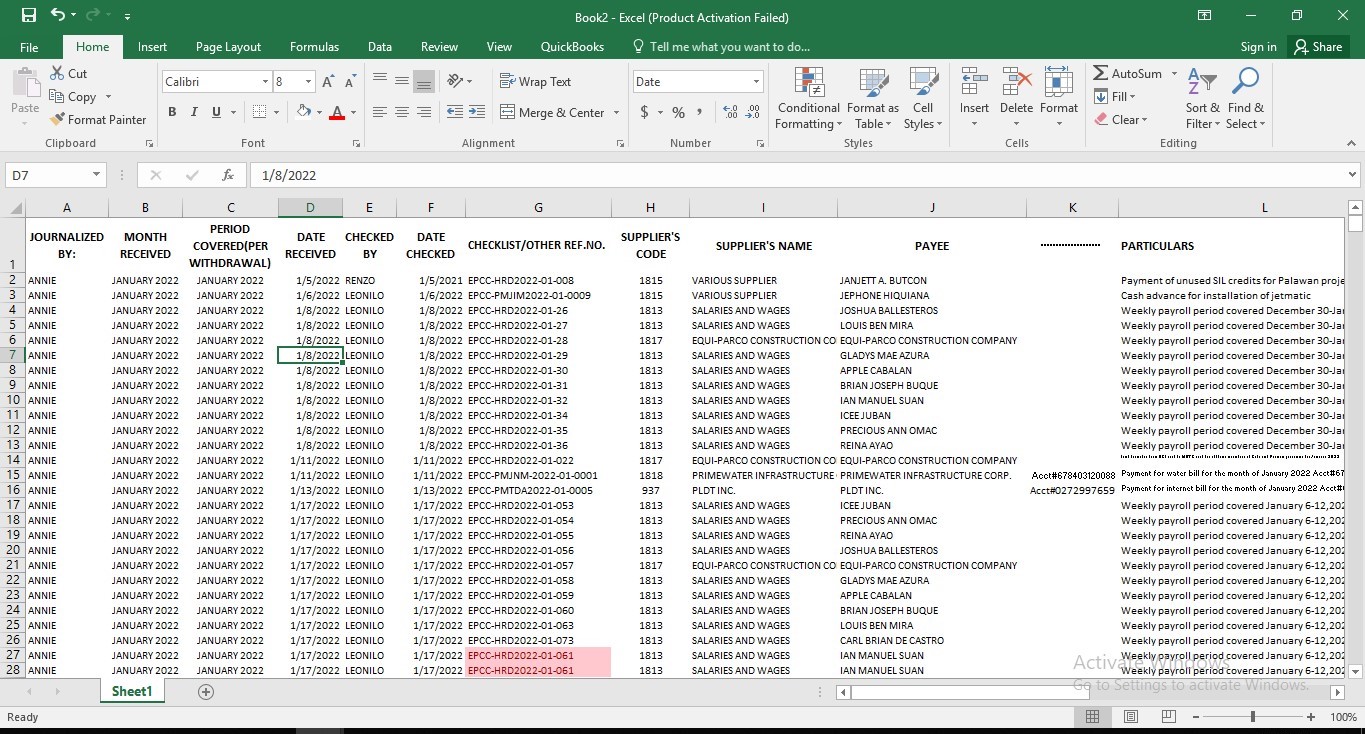The height and width of the screenshot is (734, 1365).
Task: Click Merge & Center
Action: pos(553,113)
